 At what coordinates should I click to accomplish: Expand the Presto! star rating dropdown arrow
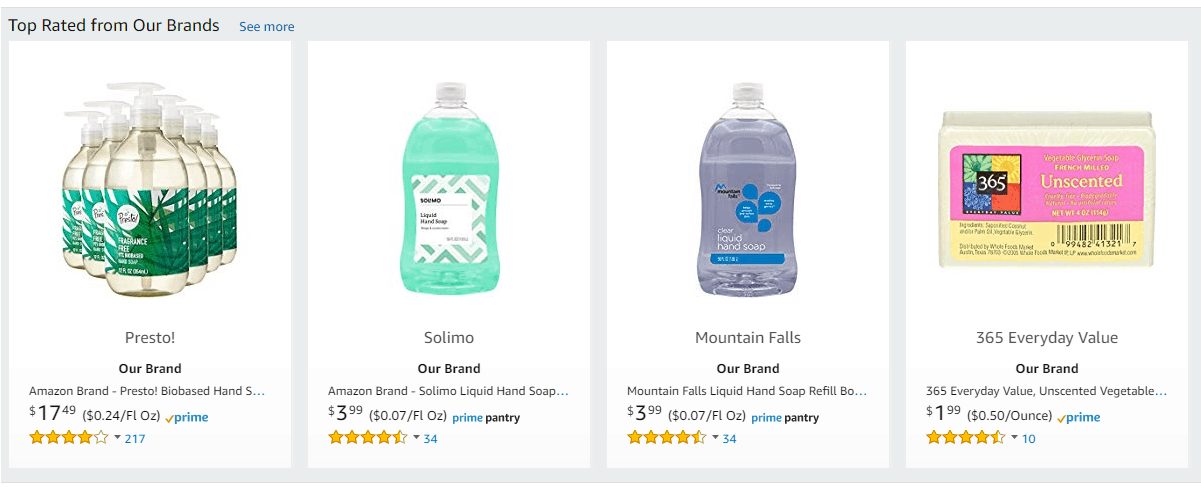tap(117, 437)
